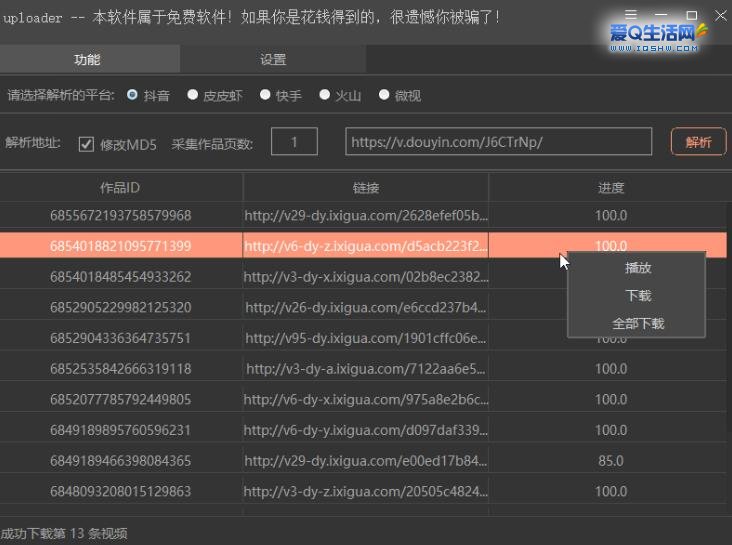Click the 解析 parse button
Viewport: 732px width, 545px height.
click(x=698, y=142)
